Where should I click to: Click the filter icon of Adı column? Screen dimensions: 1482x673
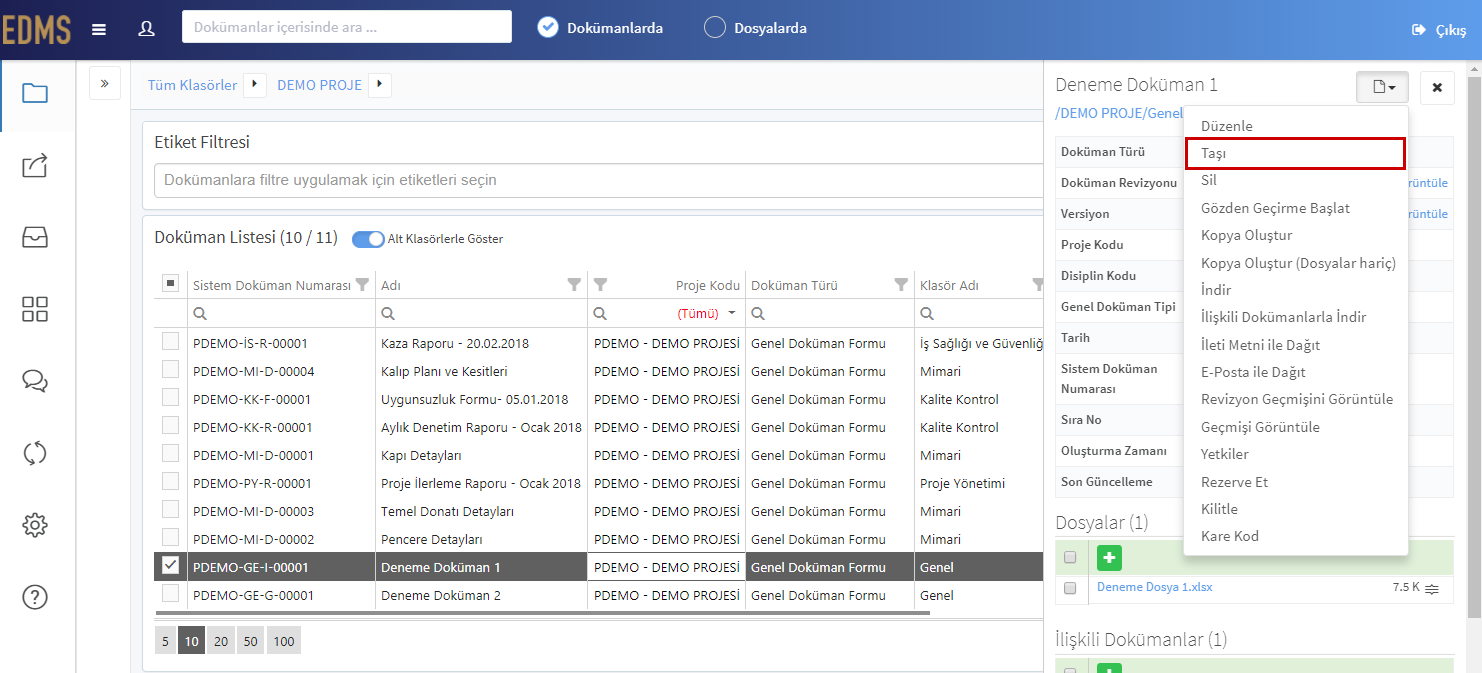click(x=574, y=285)
